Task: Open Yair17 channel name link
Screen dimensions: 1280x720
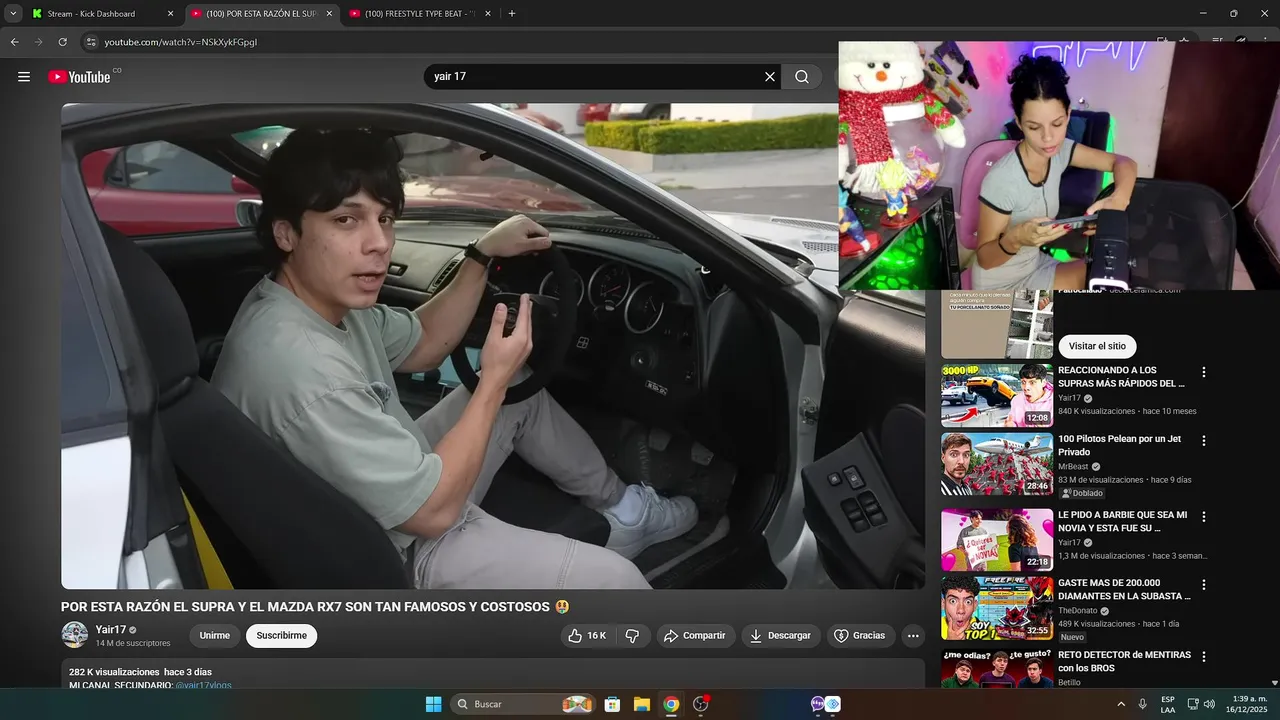Action: click(111, 630)
